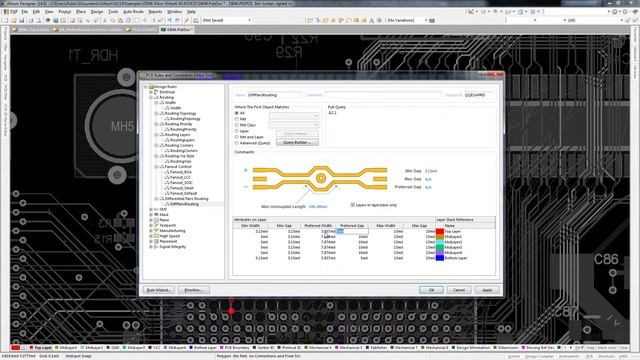Click the Comment input field

[x=382, y=95]
